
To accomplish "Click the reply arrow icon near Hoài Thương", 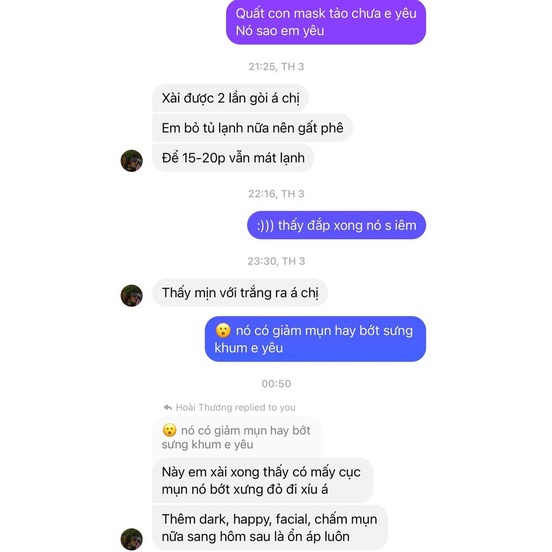I will coord(168,407).
